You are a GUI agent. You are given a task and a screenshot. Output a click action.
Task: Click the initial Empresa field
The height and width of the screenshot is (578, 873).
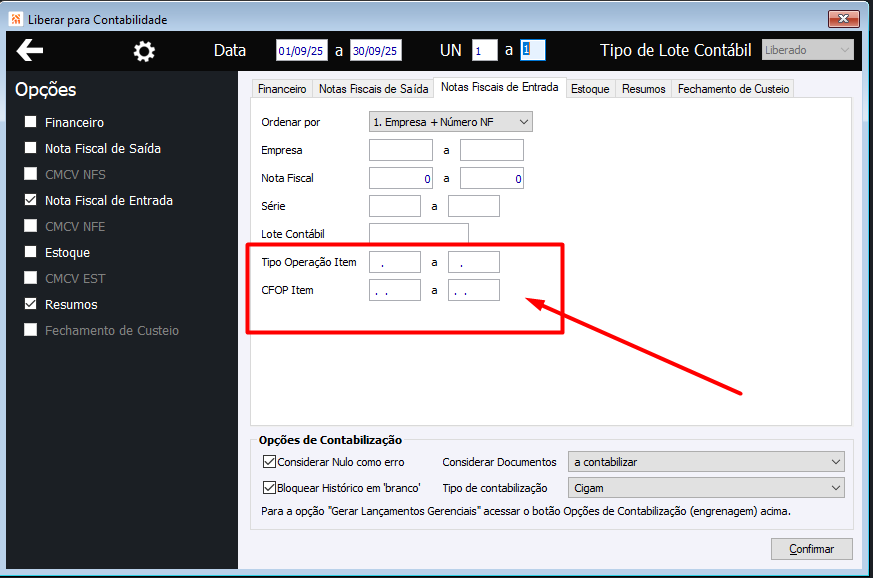tap(401, 150)
